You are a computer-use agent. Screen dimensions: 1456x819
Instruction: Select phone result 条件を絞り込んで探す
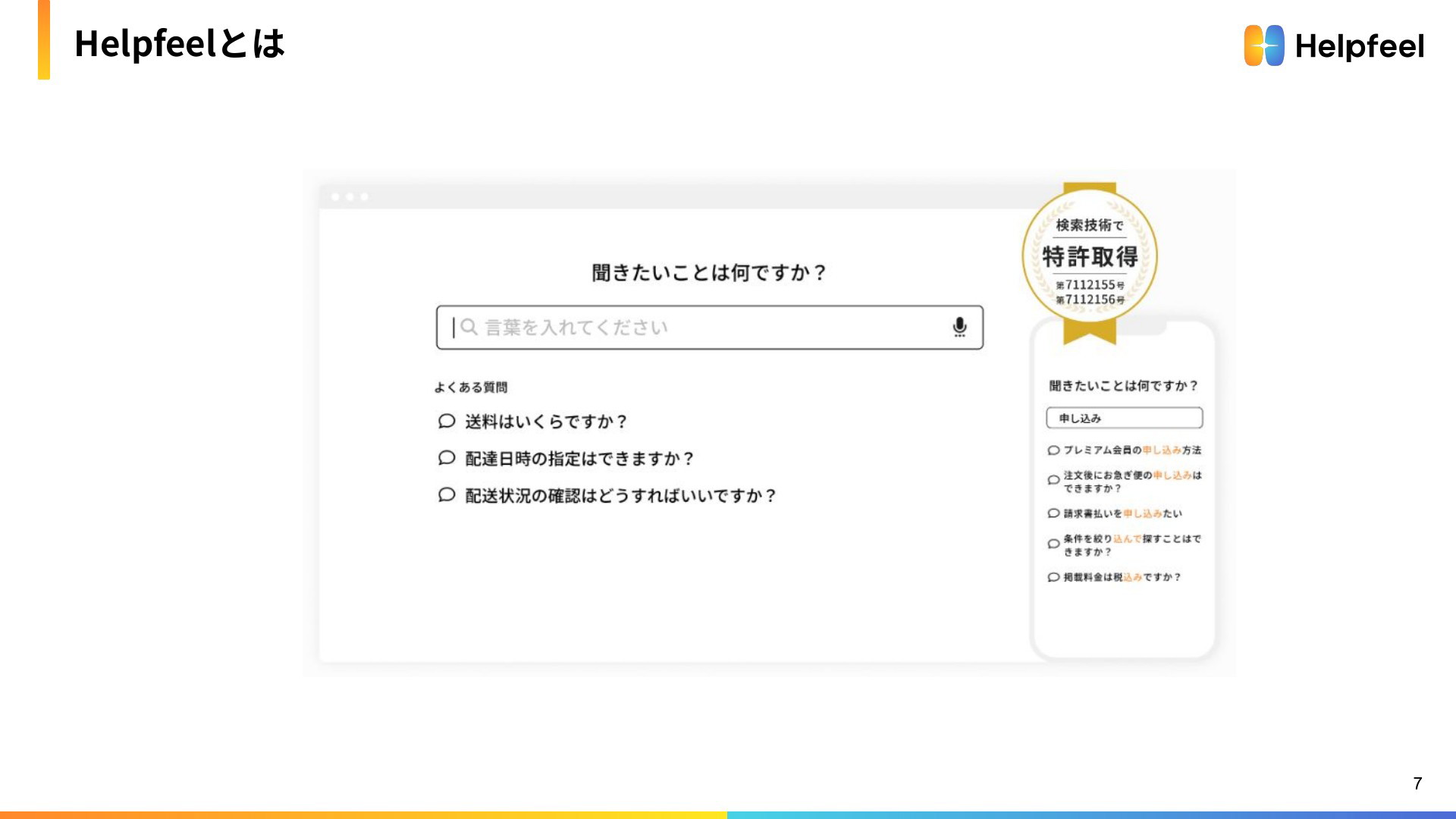(x=1131, y=545)
